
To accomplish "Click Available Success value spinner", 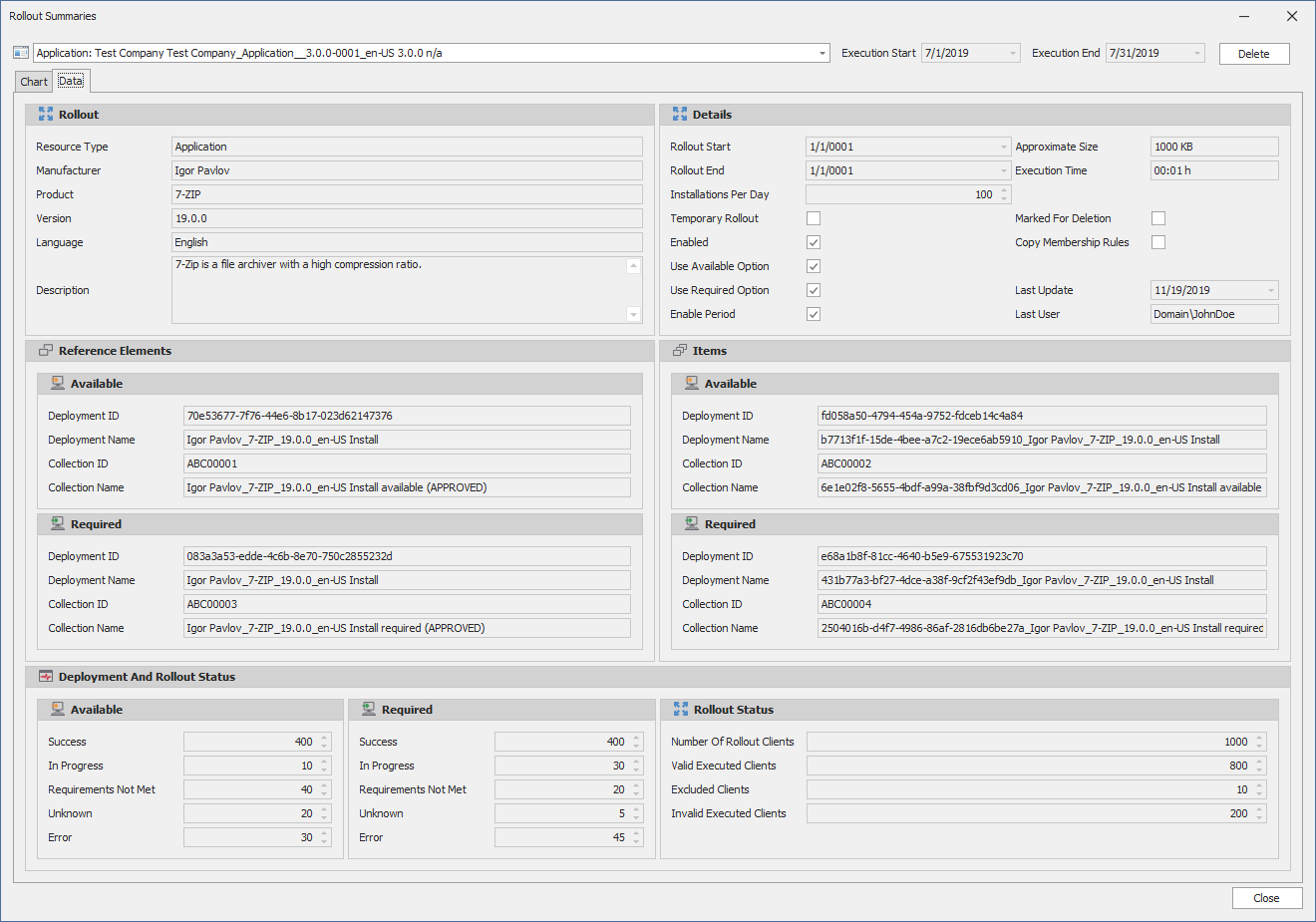I will [324, 742].
